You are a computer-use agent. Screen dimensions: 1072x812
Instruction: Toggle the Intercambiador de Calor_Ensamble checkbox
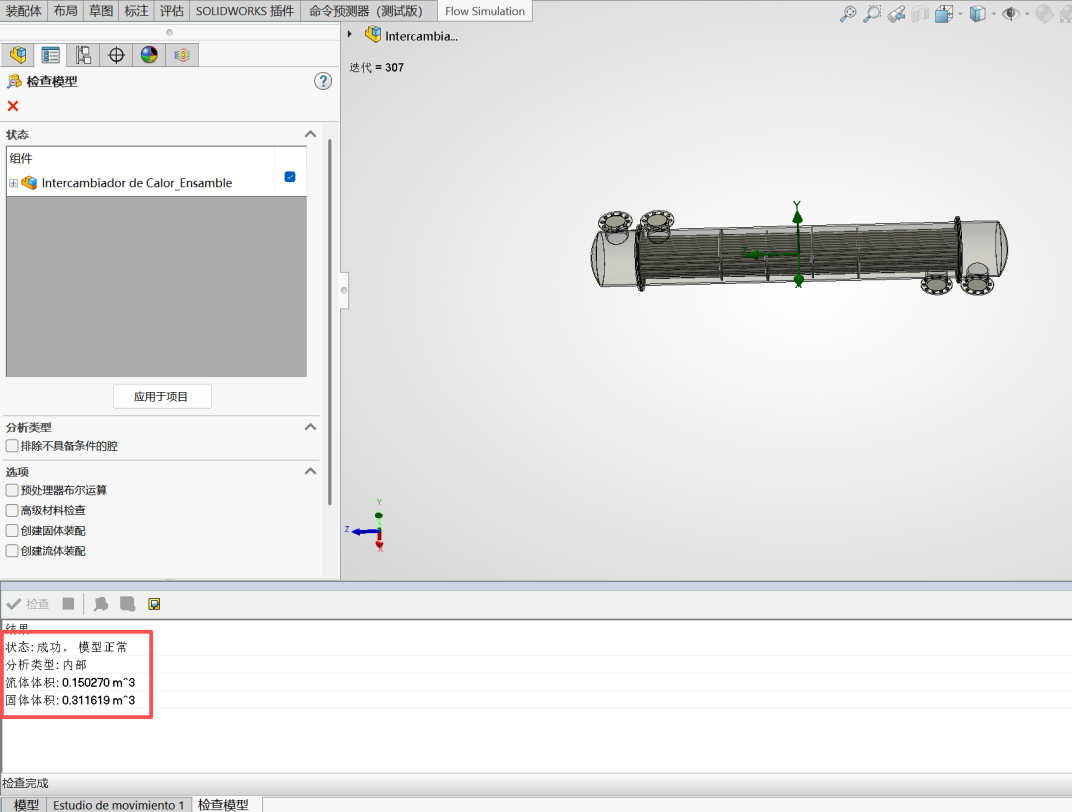(290, 176)
